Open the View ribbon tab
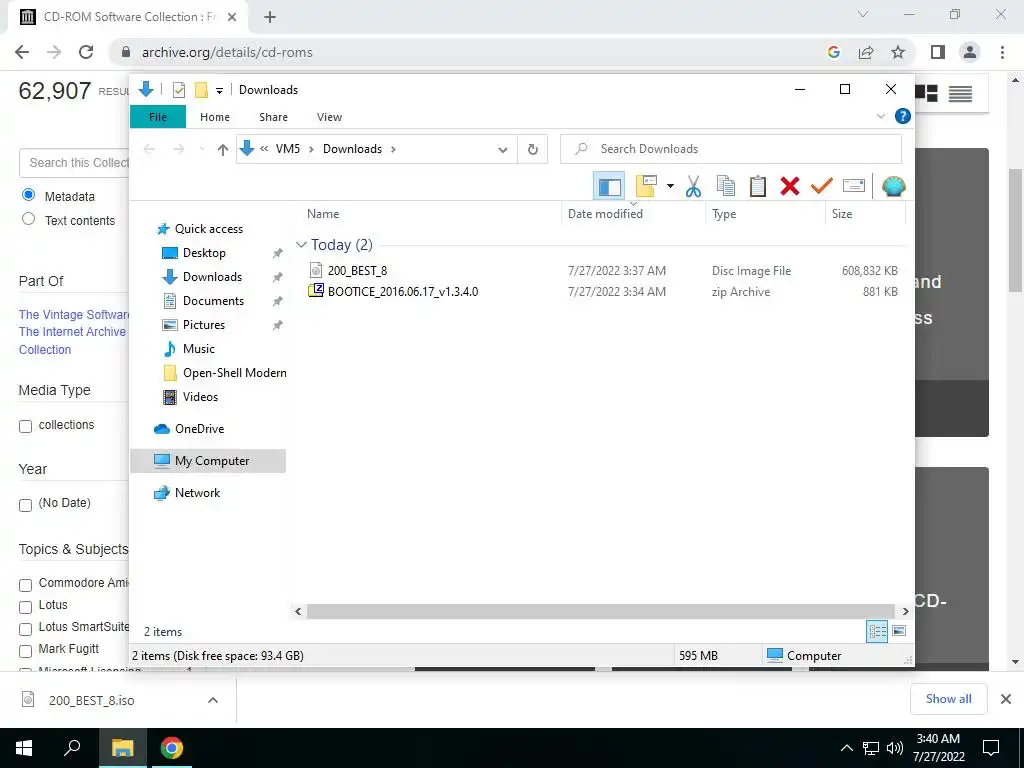 coord(329,117)
